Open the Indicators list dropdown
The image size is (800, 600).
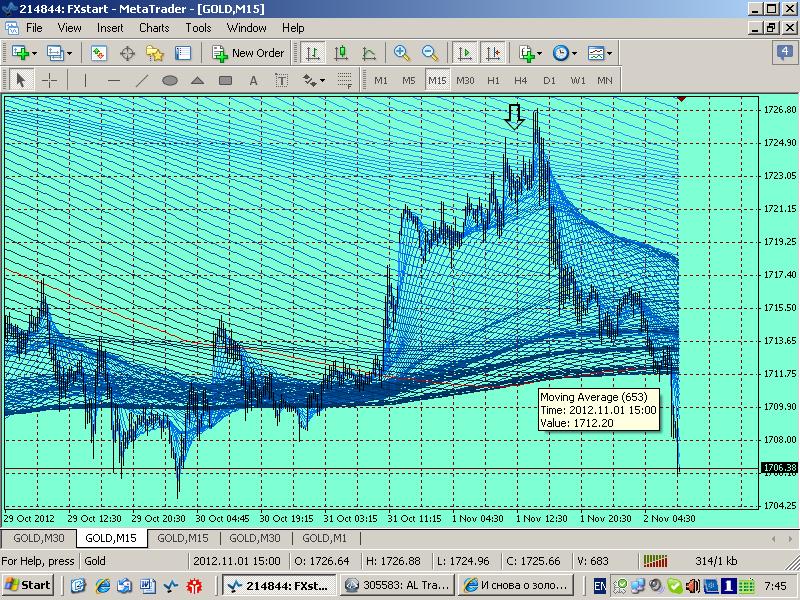(539, 53)
